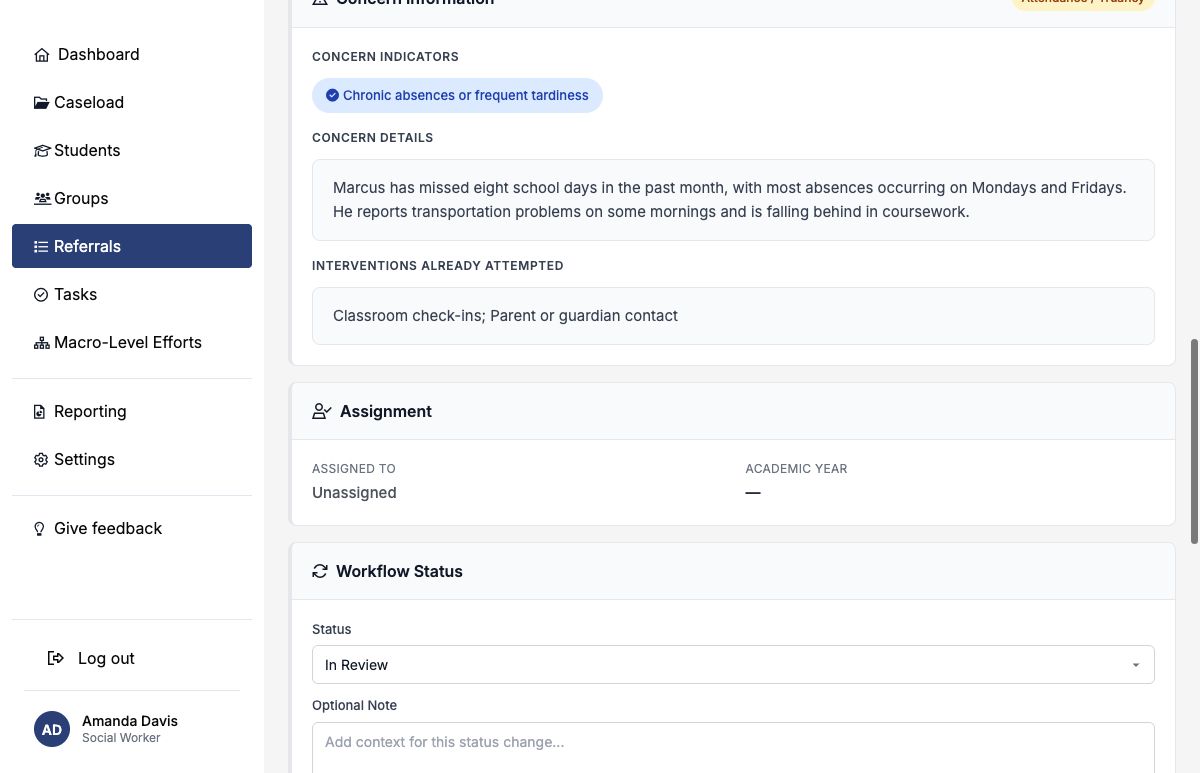Click the Tasks checkmark circle icon
The height and width of the screenshot is (773, 1200).
(x=41, y=295)
